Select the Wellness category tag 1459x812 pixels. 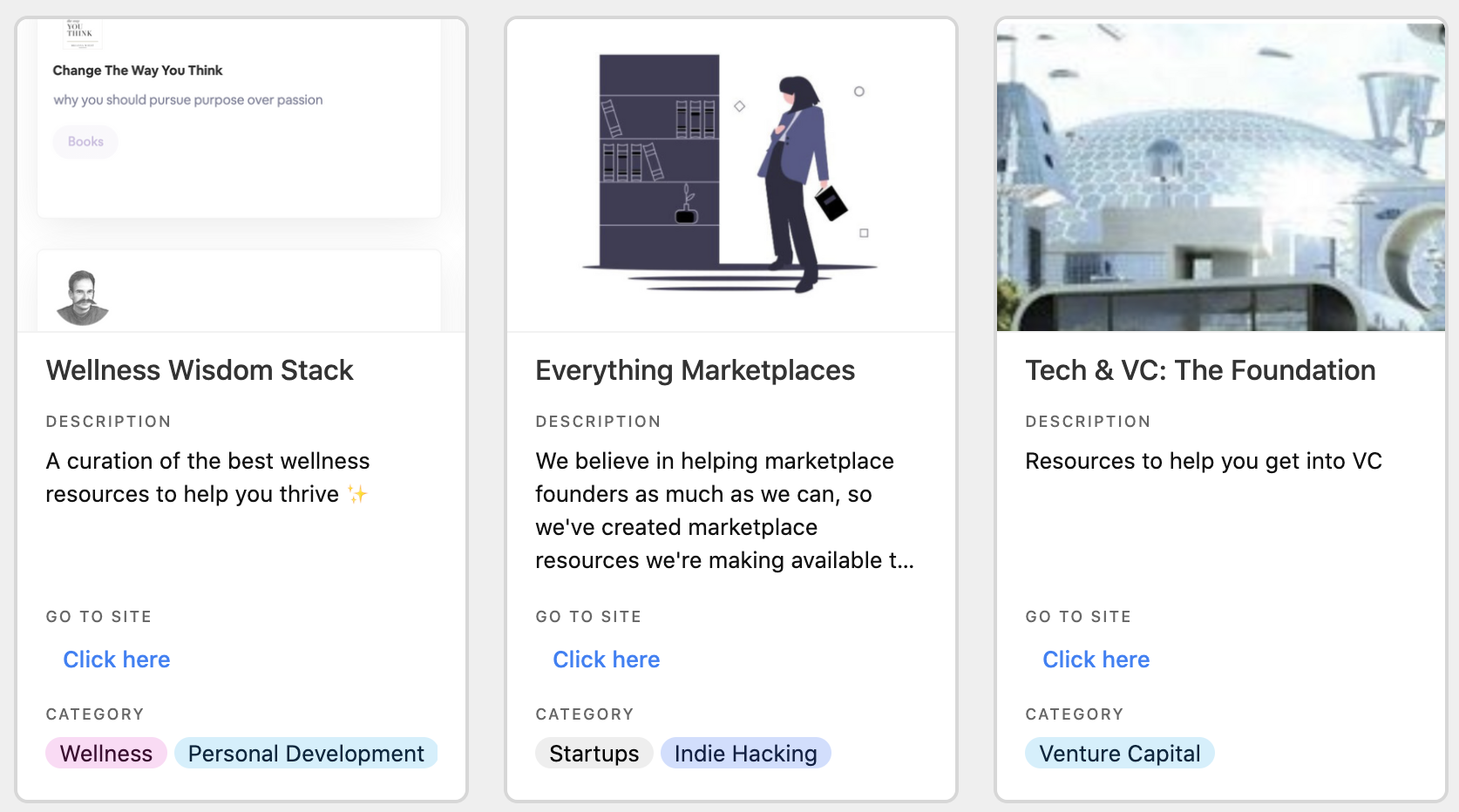click(106, 754)
